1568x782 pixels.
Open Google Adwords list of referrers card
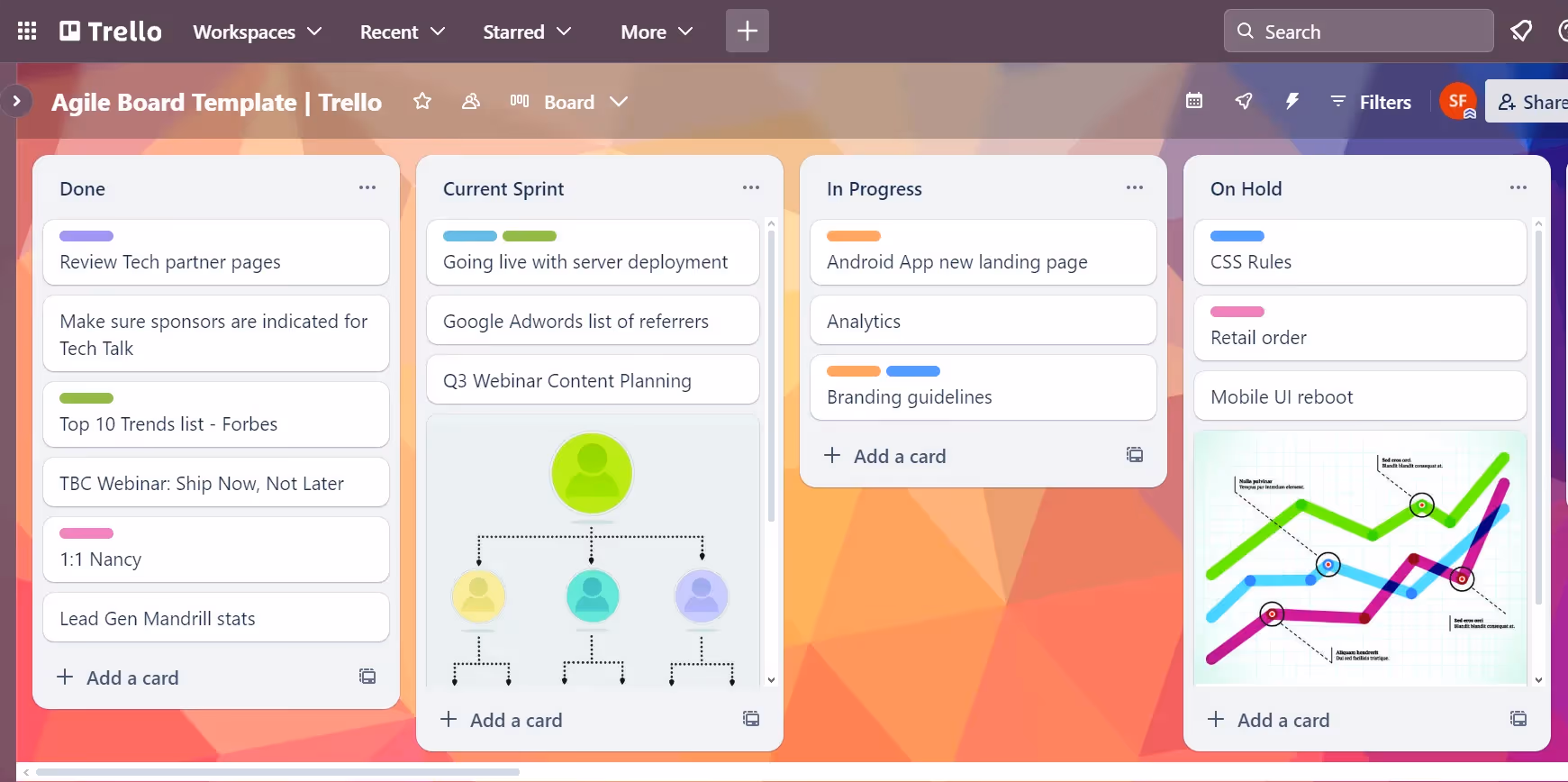pos(593,321)
